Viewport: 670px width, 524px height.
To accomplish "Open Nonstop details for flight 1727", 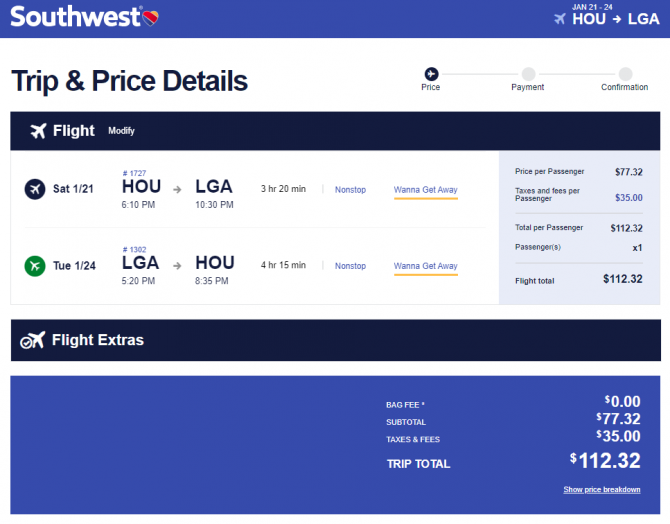I will (x=350, y=190).
